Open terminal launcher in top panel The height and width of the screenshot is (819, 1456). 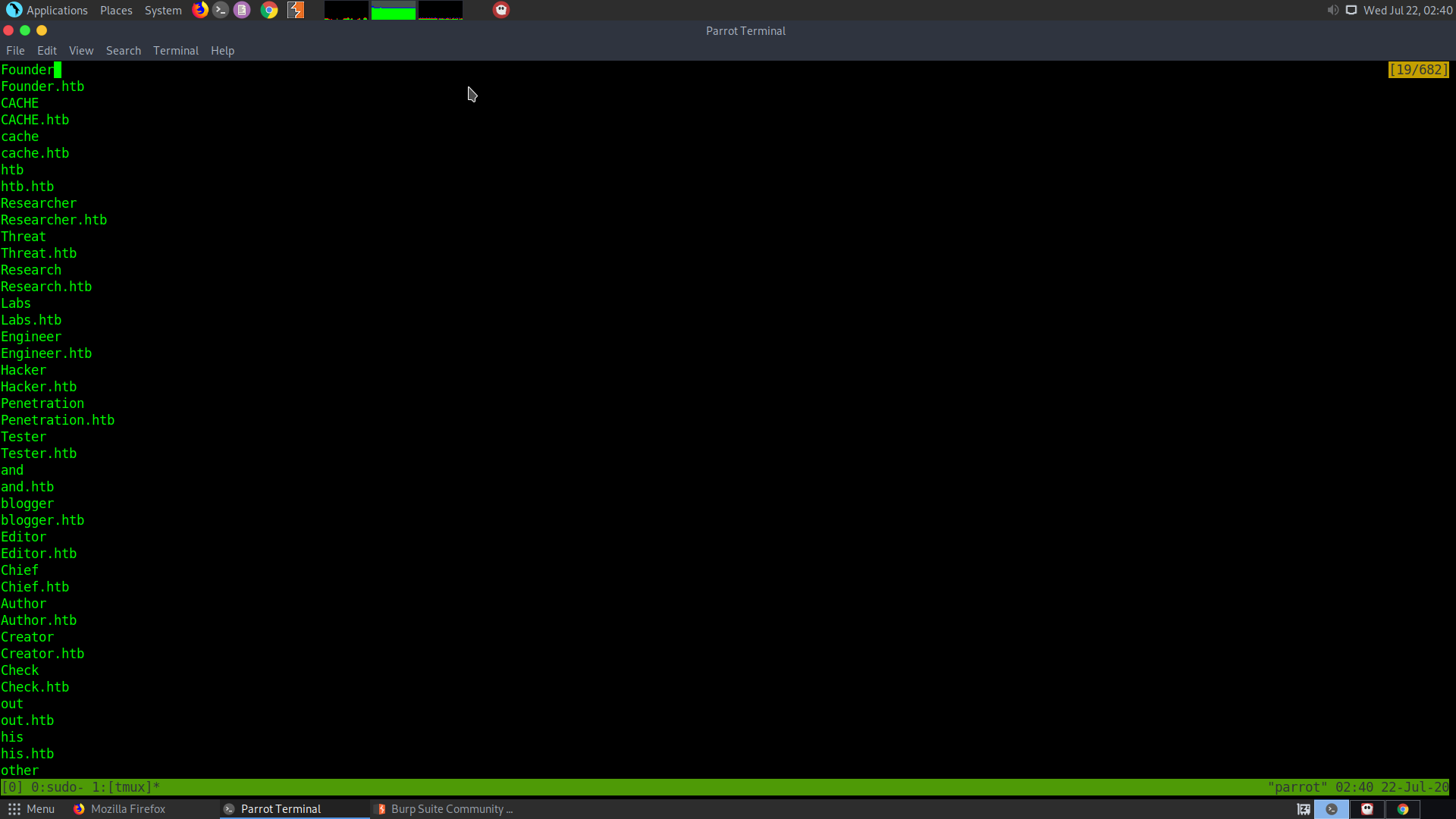pyautogui.click(x=221, y=10)
